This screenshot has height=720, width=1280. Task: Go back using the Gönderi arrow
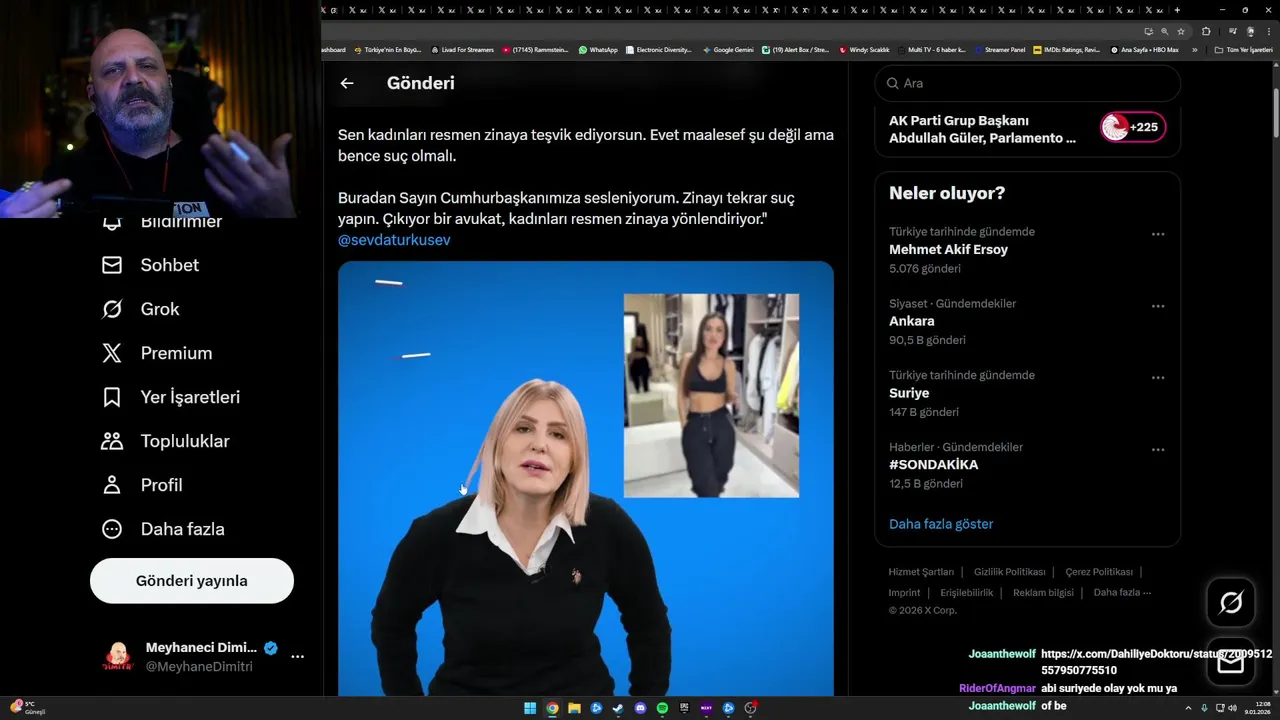[347, 83]
